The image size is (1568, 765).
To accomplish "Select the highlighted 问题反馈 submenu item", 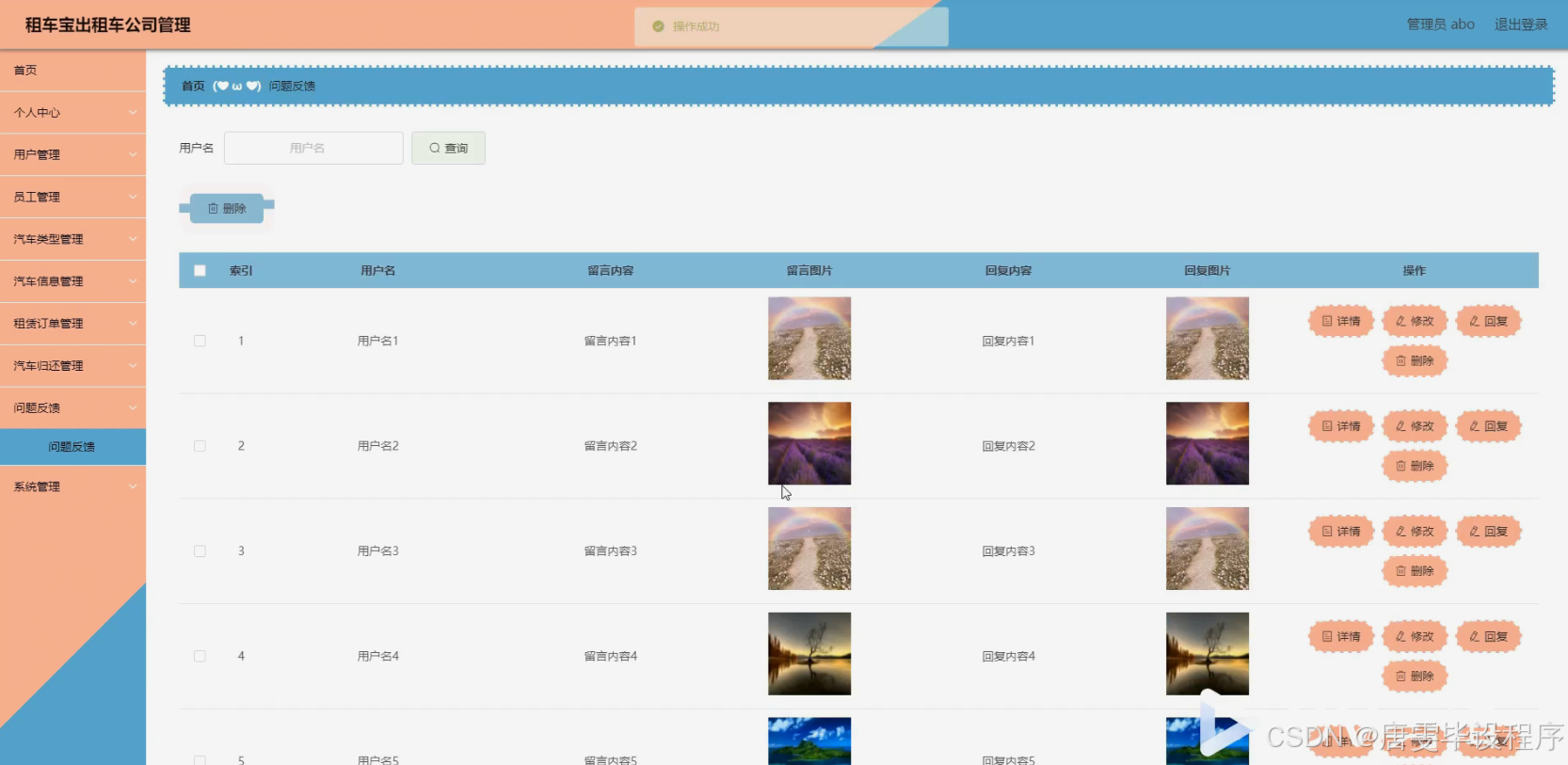I will [72, 447].
